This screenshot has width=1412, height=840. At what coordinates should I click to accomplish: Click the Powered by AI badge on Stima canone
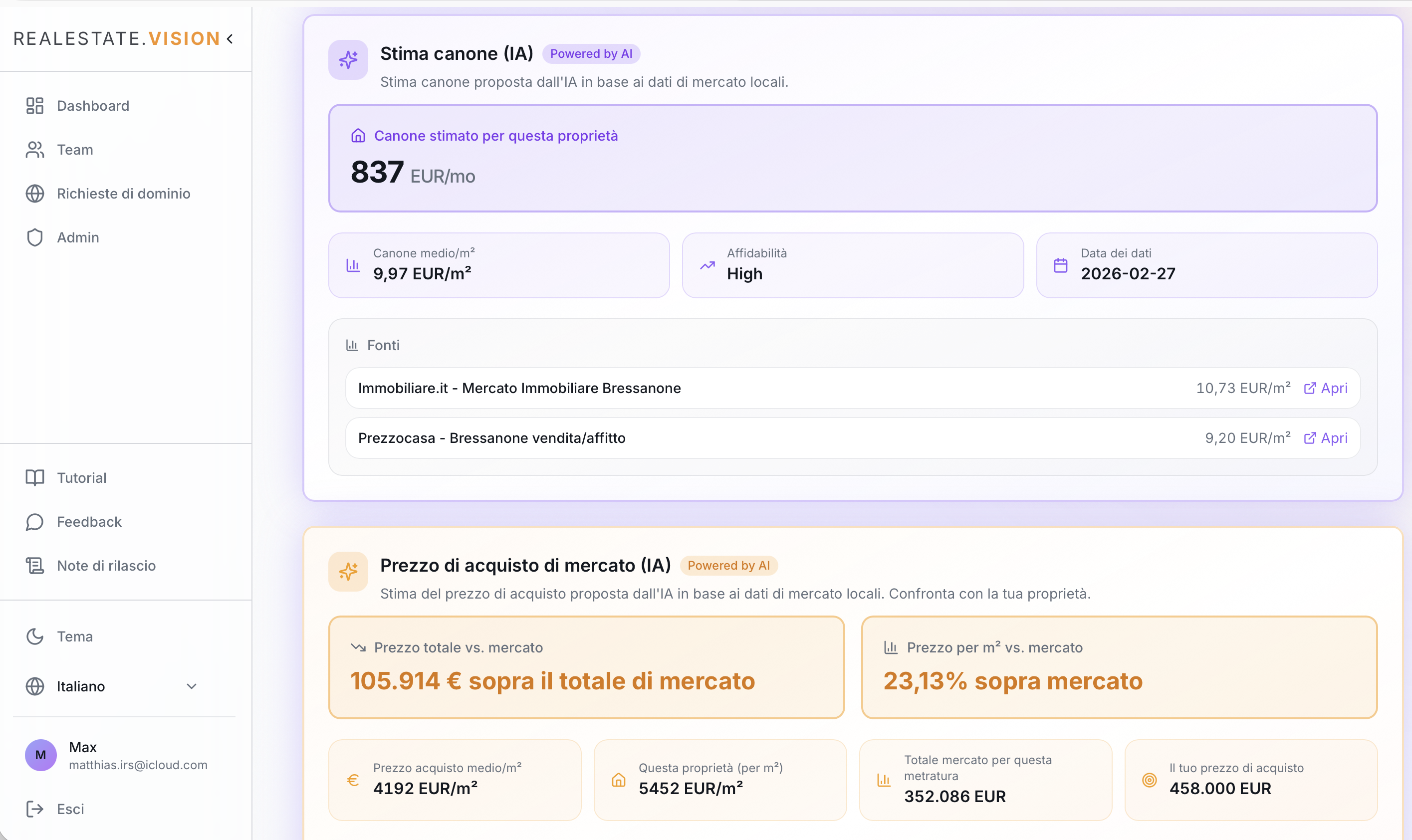[591, 53]
